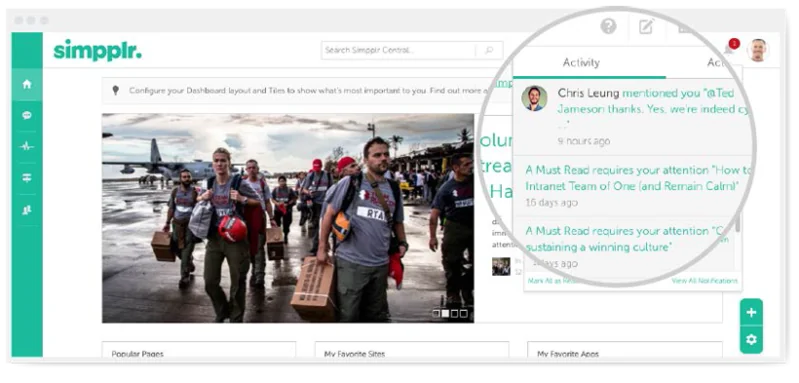The image size is (799, 383).
Task: Click the simpplr logo
Action: [97, 50]
